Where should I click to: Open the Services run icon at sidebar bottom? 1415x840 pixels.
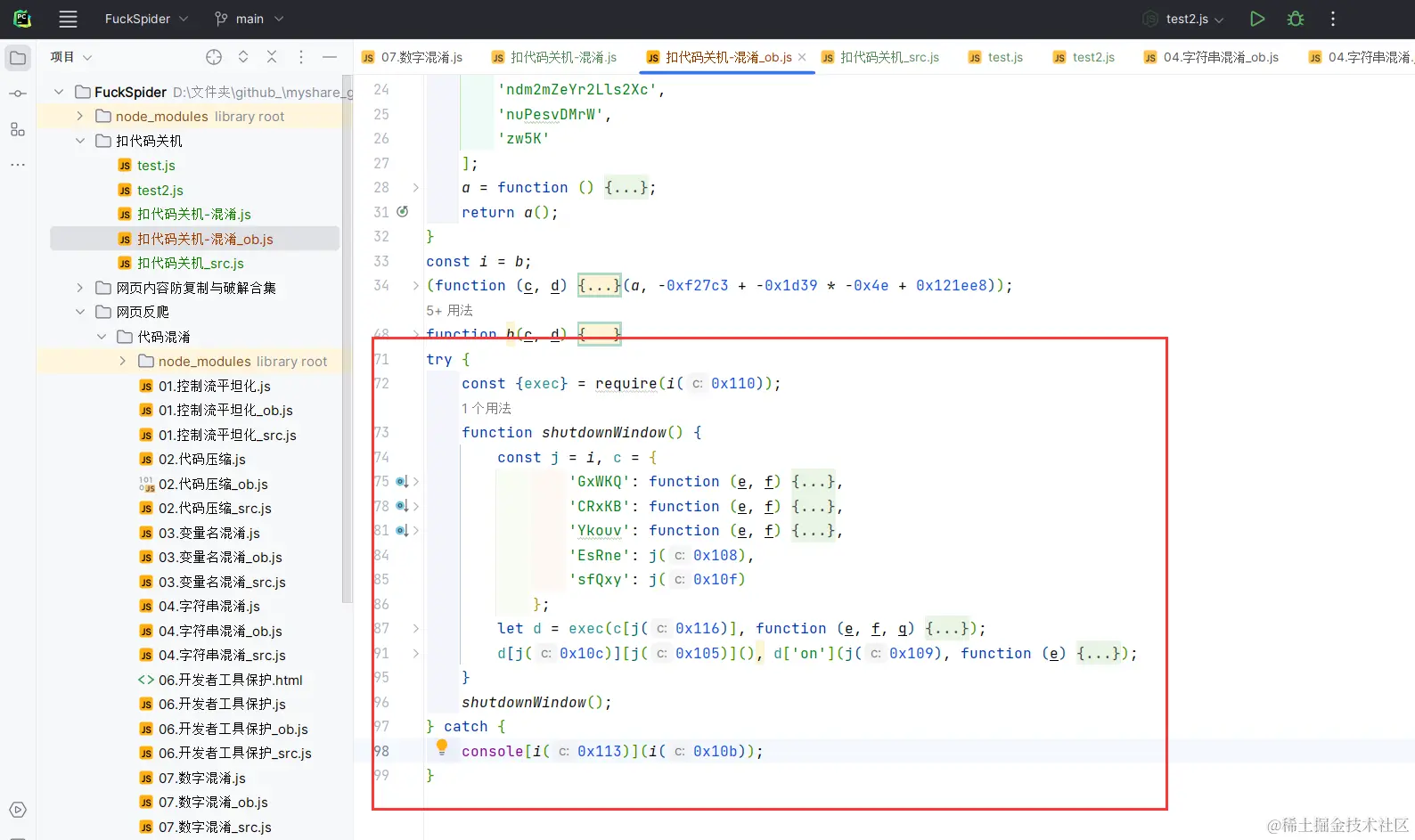coord(18,810)
